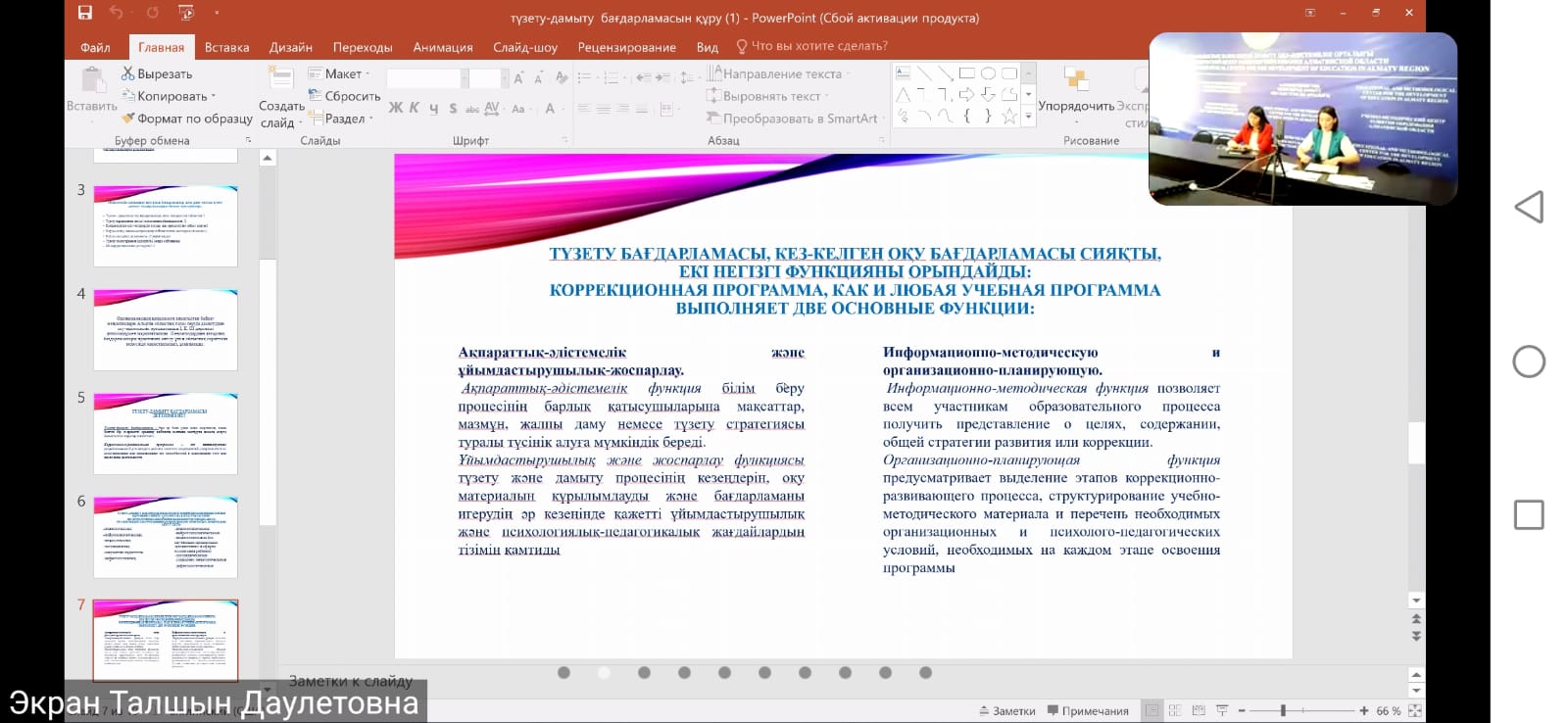Open the Файл tab
1568x723 pixels.
(x=95, y=47)
